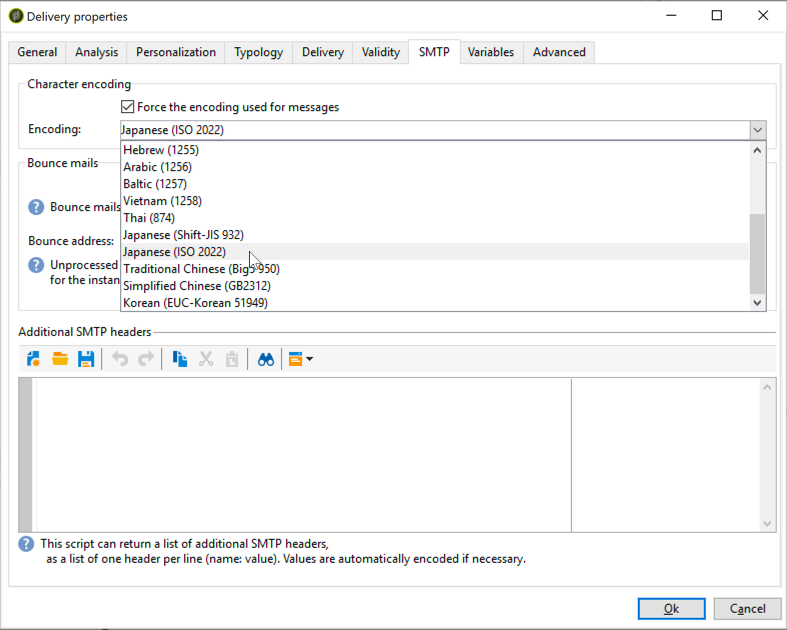Viewport: 787px width, 630px height.
Task: Click the Undo arrow icon
Action: pyautogui.click(x=120, y=359)
